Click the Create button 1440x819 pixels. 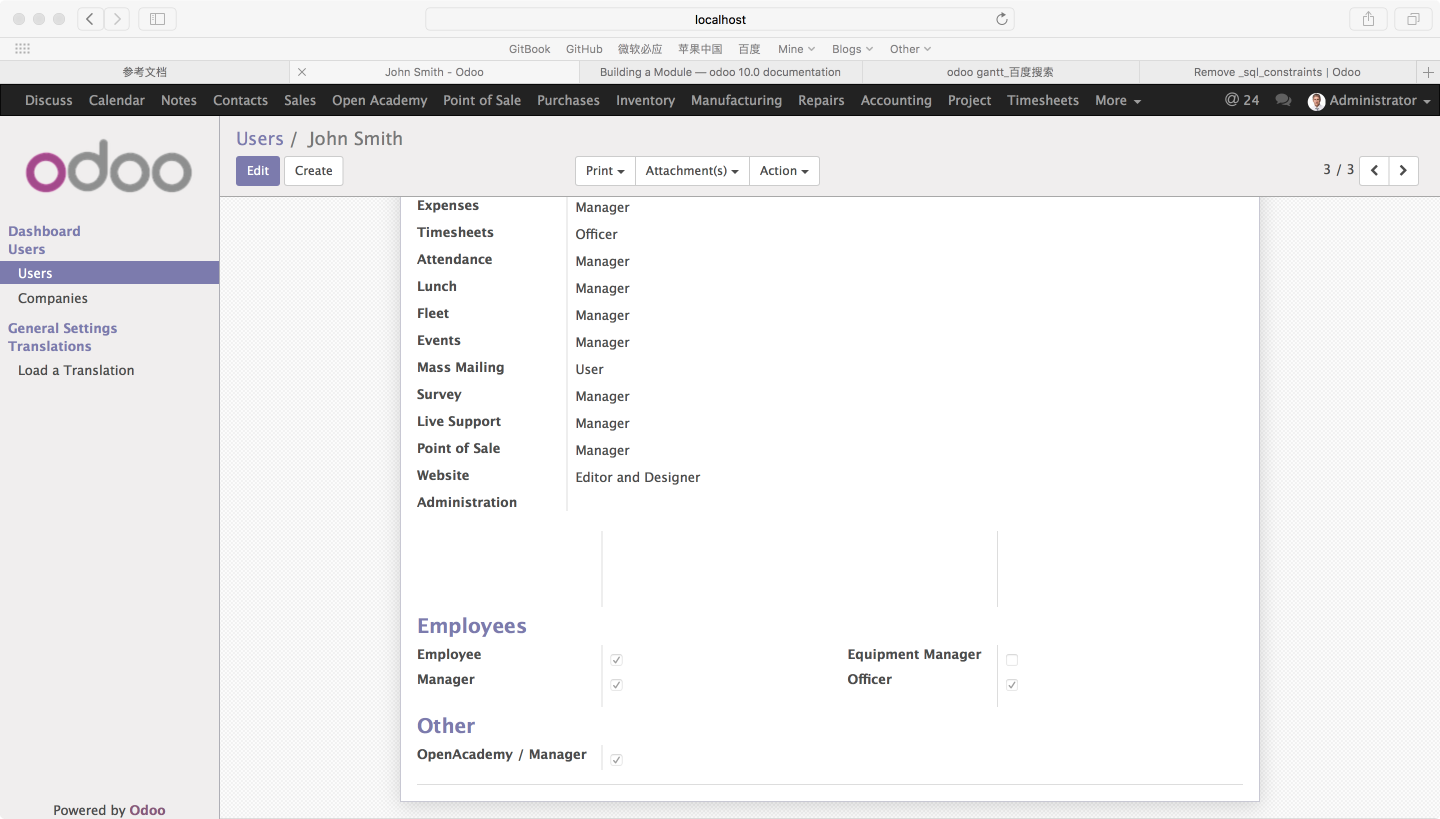coord(314,171)
